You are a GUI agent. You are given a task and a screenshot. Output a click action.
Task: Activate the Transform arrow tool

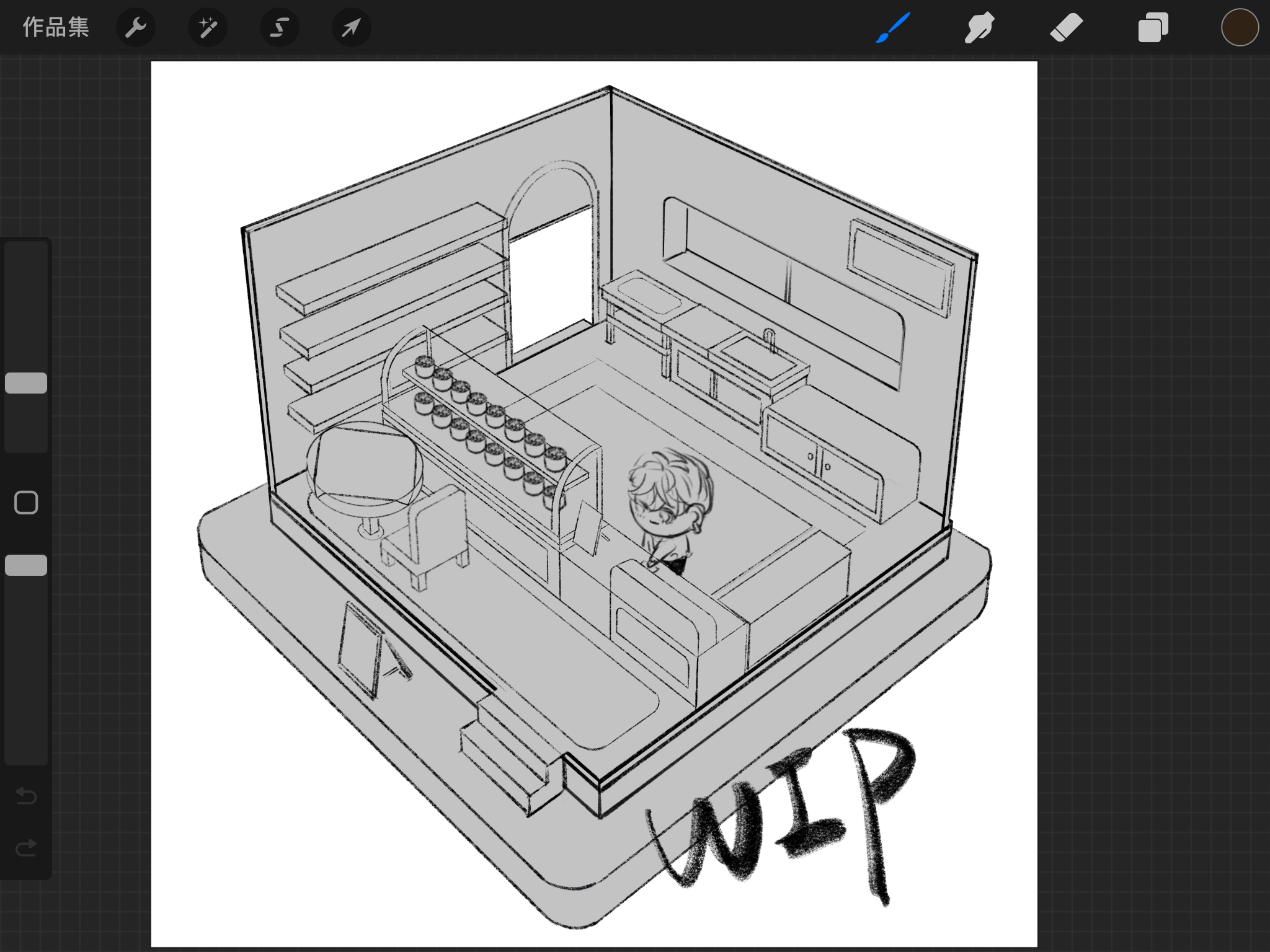352,27
